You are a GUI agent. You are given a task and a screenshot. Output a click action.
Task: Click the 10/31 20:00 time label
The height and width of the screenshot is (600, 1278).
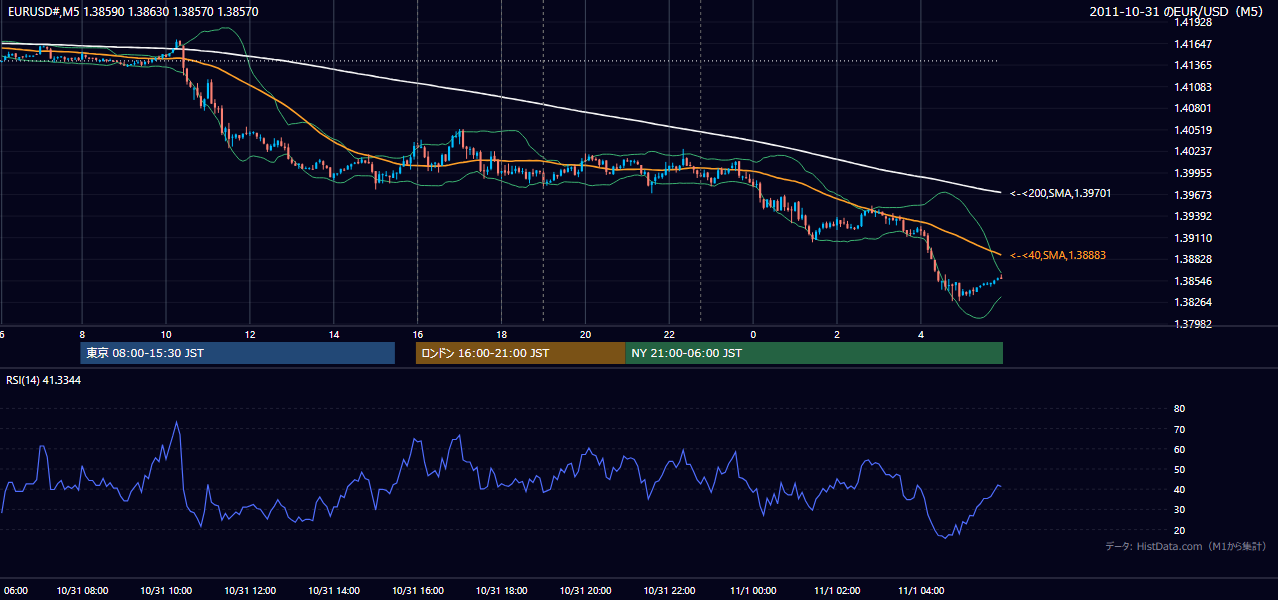coord(586,590)
